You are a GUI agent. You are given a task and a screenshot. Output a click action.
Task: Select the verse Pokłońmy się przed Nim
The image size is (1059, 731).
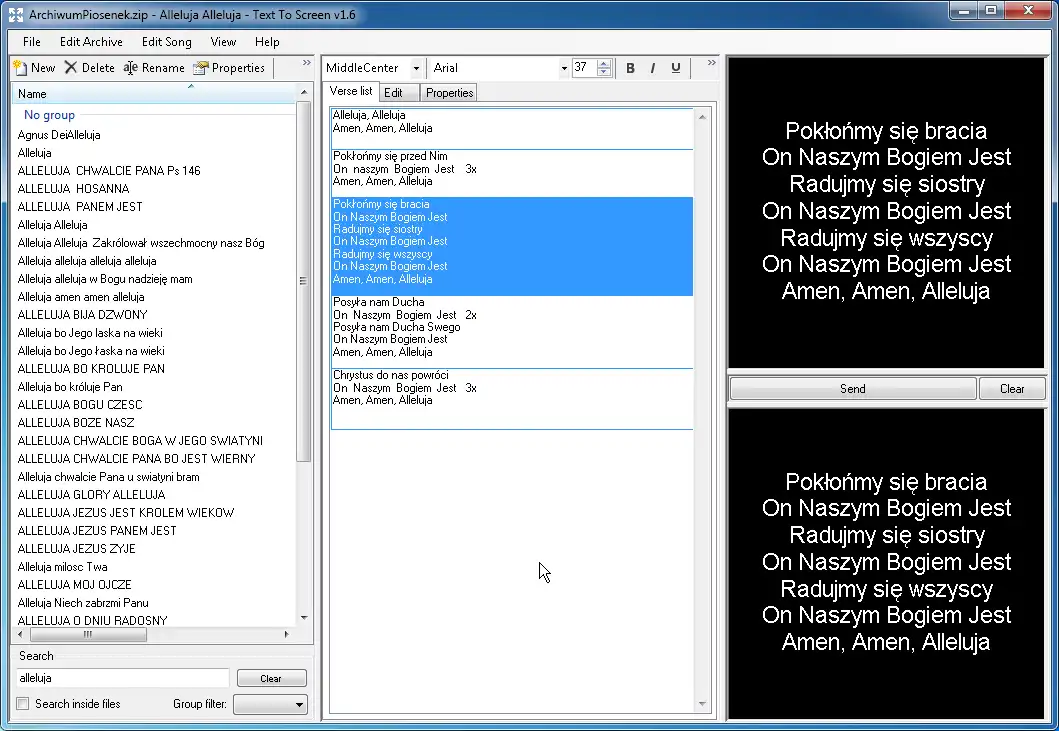point(512,173)
